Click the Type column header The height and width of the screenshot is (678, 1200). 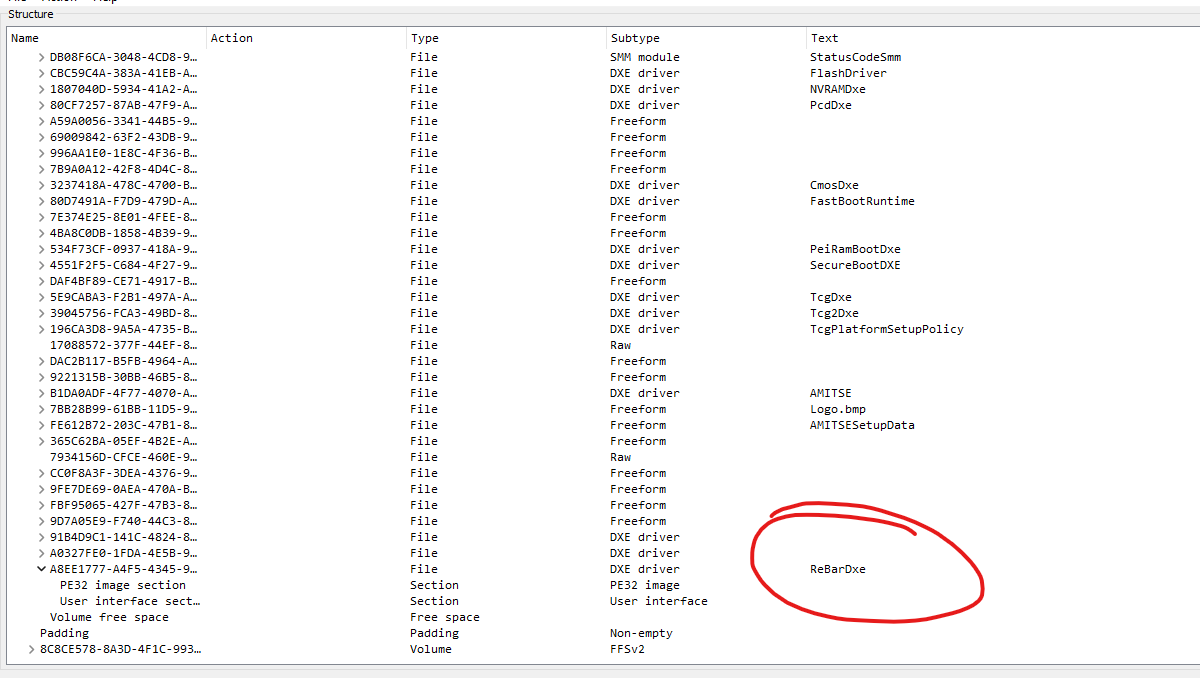507,38
